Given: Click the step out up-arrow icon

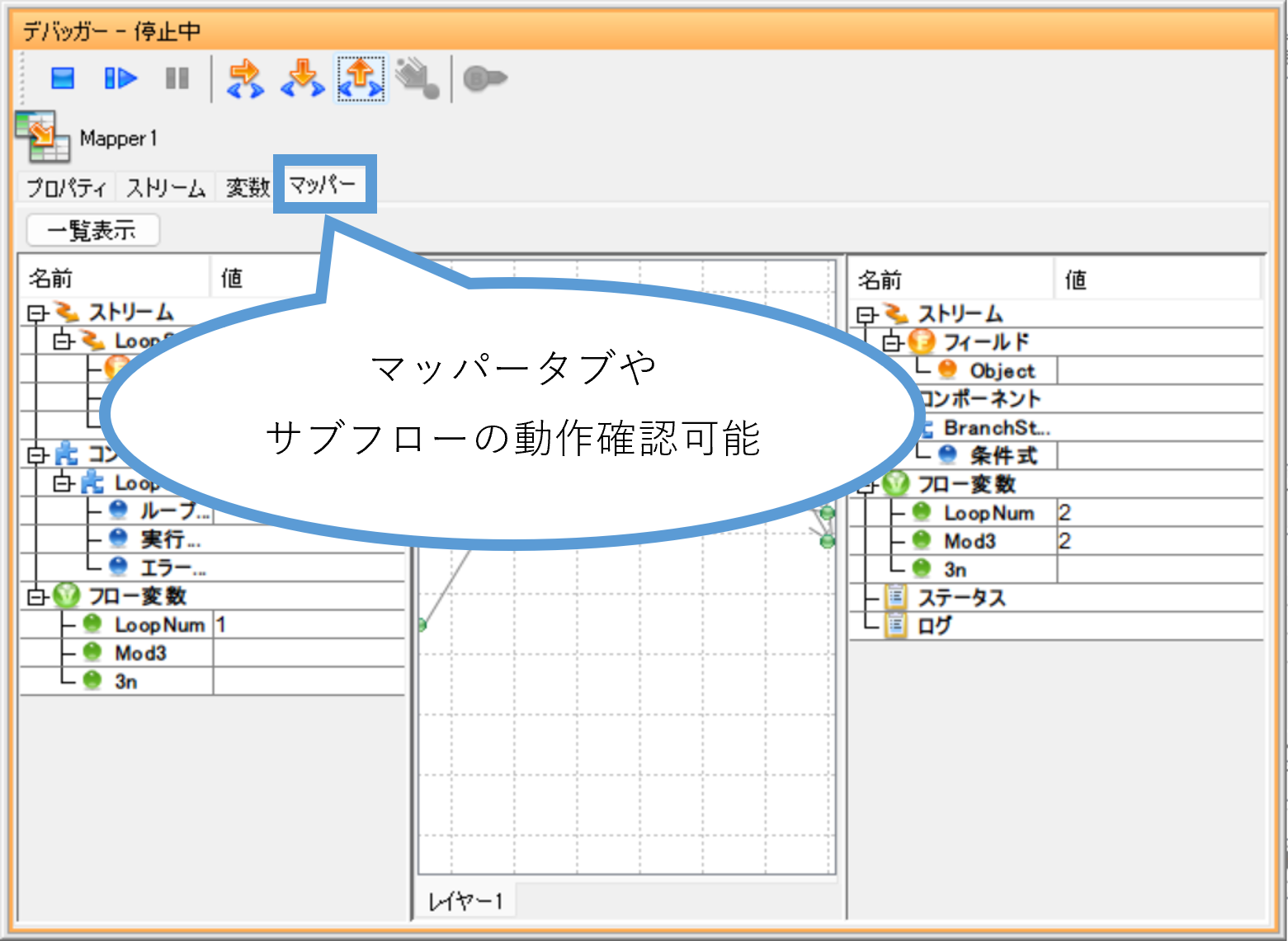Looking at the screenshot, I should [361, 79].
